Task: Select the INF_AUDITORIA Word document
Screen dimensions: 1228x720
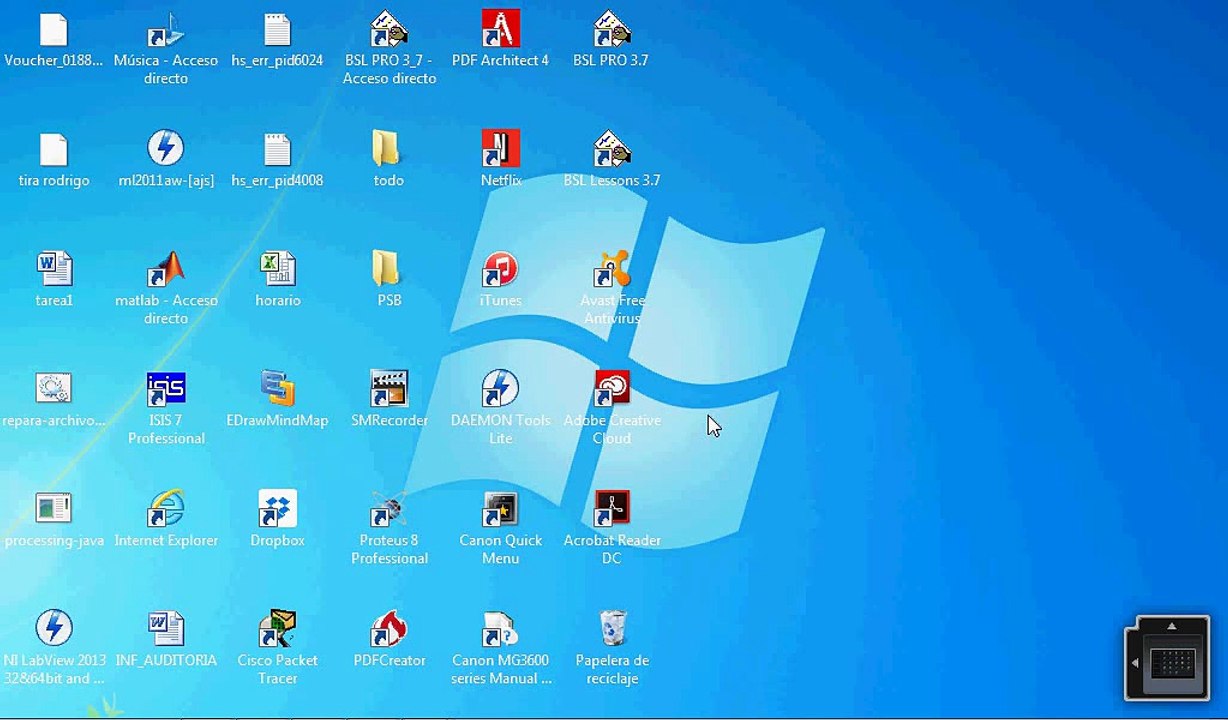Action: tap(166, 628)
